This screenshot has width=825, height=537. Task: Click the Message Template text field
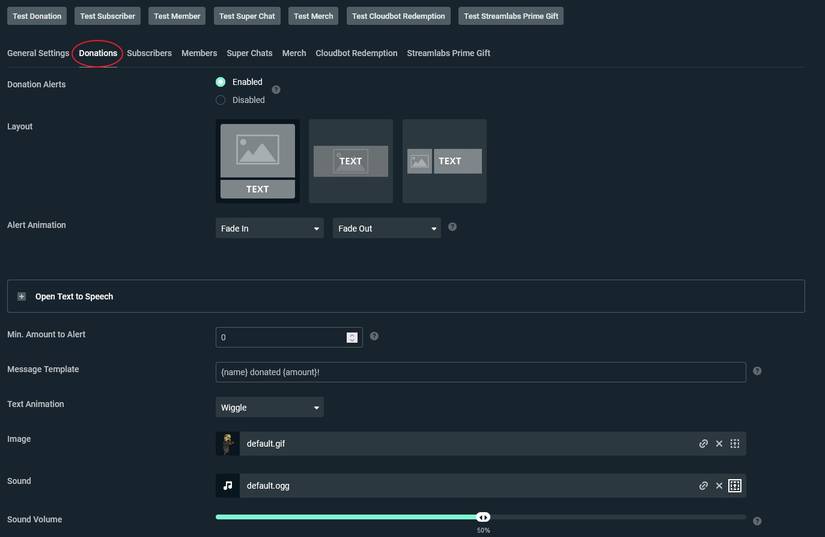coord(481,372)
